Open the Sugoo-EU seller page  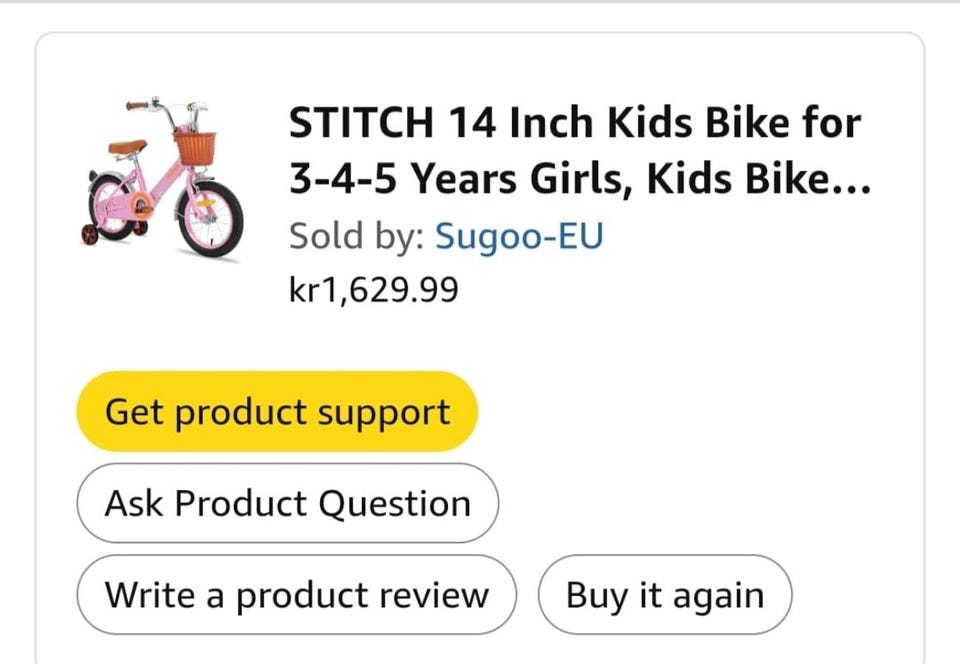519,237
